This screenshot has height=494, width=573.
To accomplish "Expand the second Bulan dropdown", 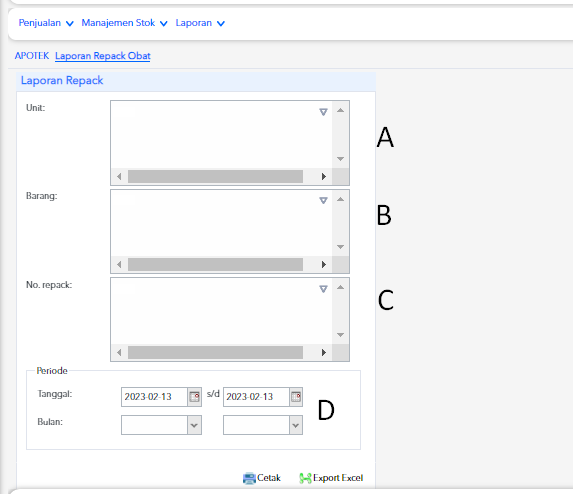I will (296, 425).
